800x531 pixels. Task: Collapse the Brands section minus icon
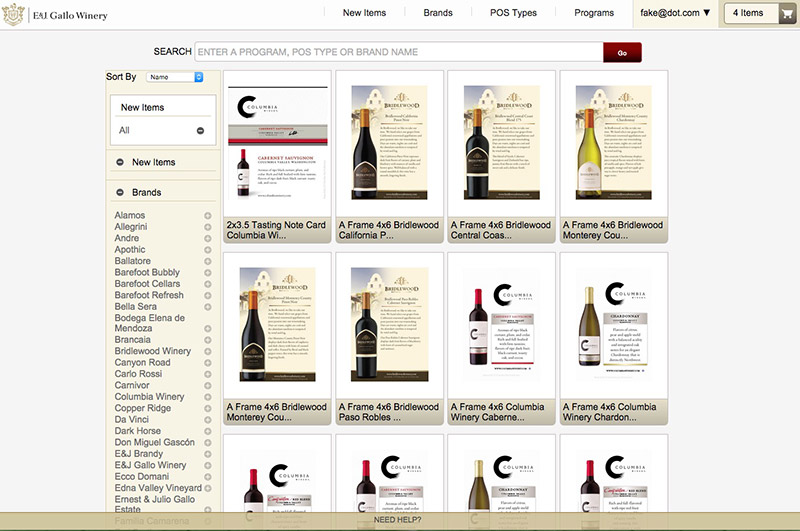pyautogui.click(x=120, y=192)
